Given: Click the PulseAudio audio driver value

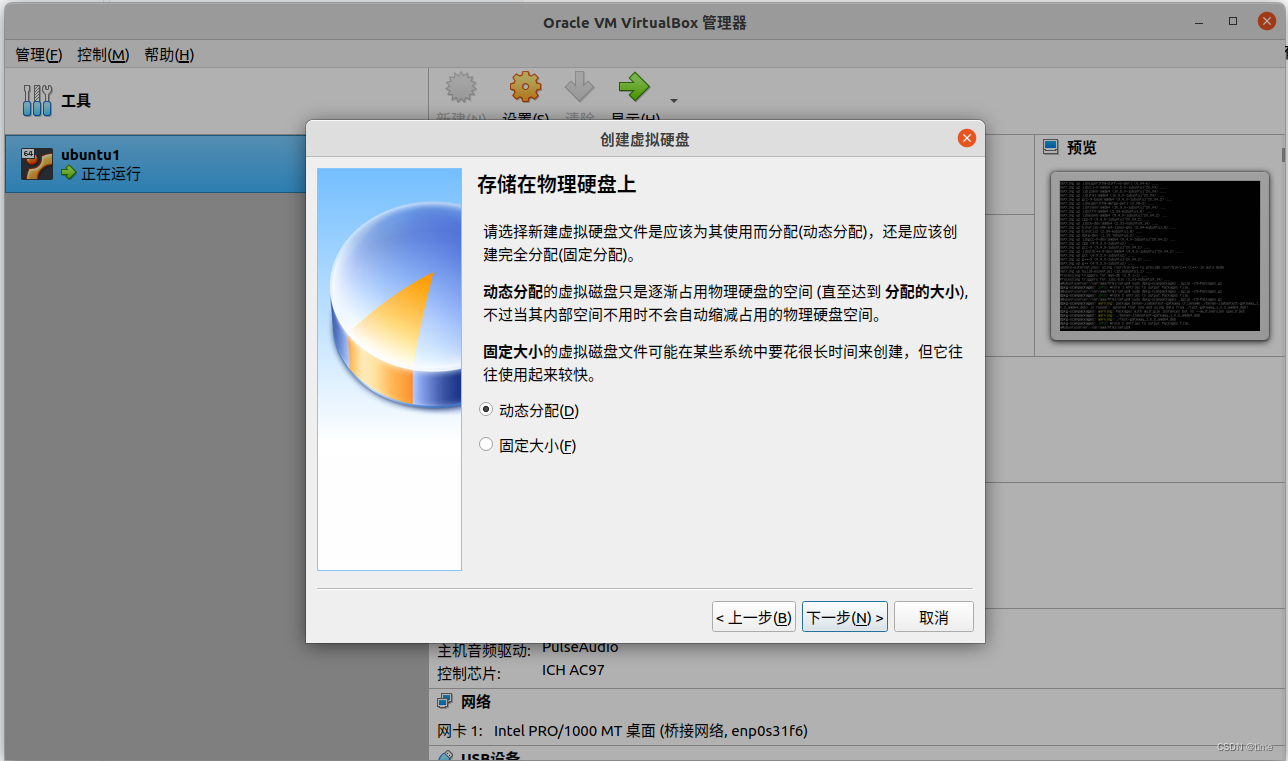Looking at the screenshot, I should pyautogui.click(x=580, y=648).
